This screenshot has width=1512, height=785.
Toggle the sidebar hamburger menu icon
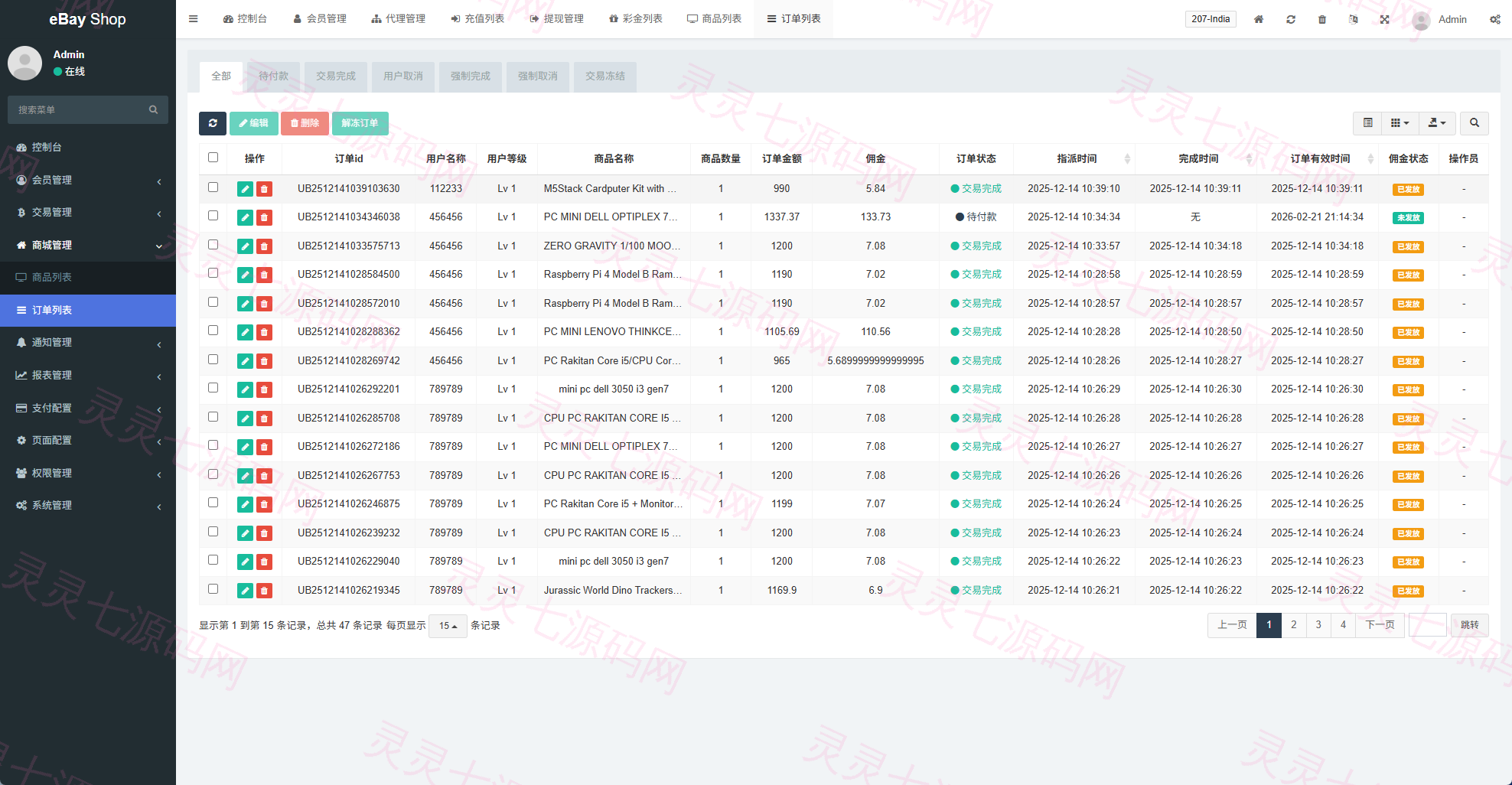tap(194, 19)
